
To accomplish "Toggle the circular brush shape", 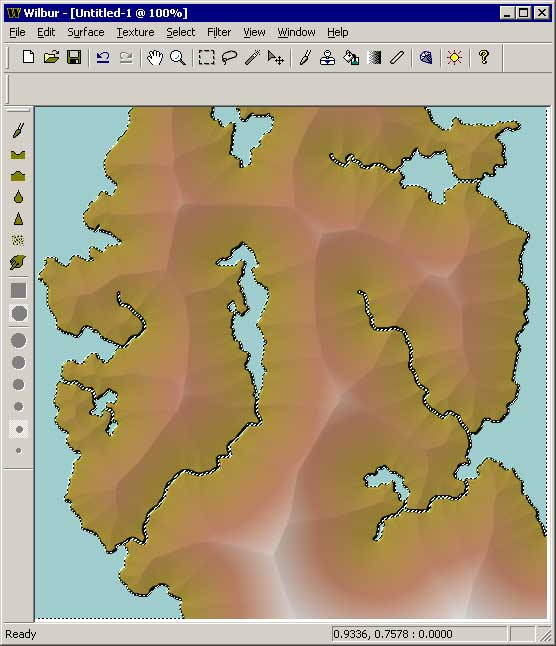I will [19, 314].
